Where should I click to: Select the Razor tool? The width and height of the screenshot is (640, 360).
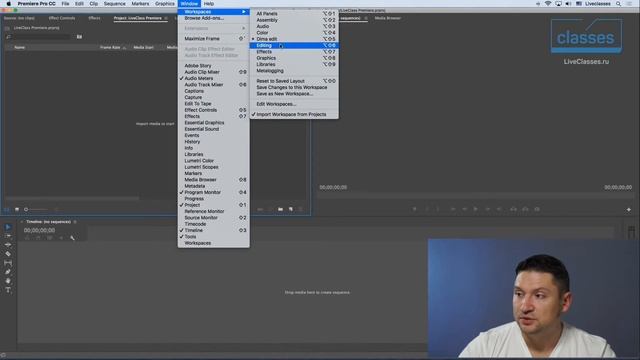[8, 254]
